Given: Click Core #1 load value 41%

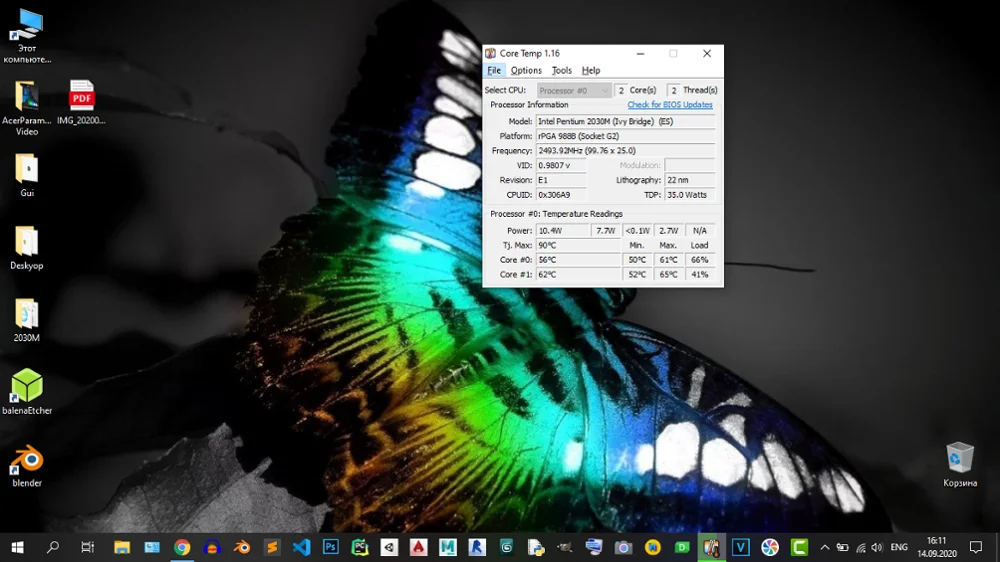Looking at the screenshot, I should pos(700,274).
